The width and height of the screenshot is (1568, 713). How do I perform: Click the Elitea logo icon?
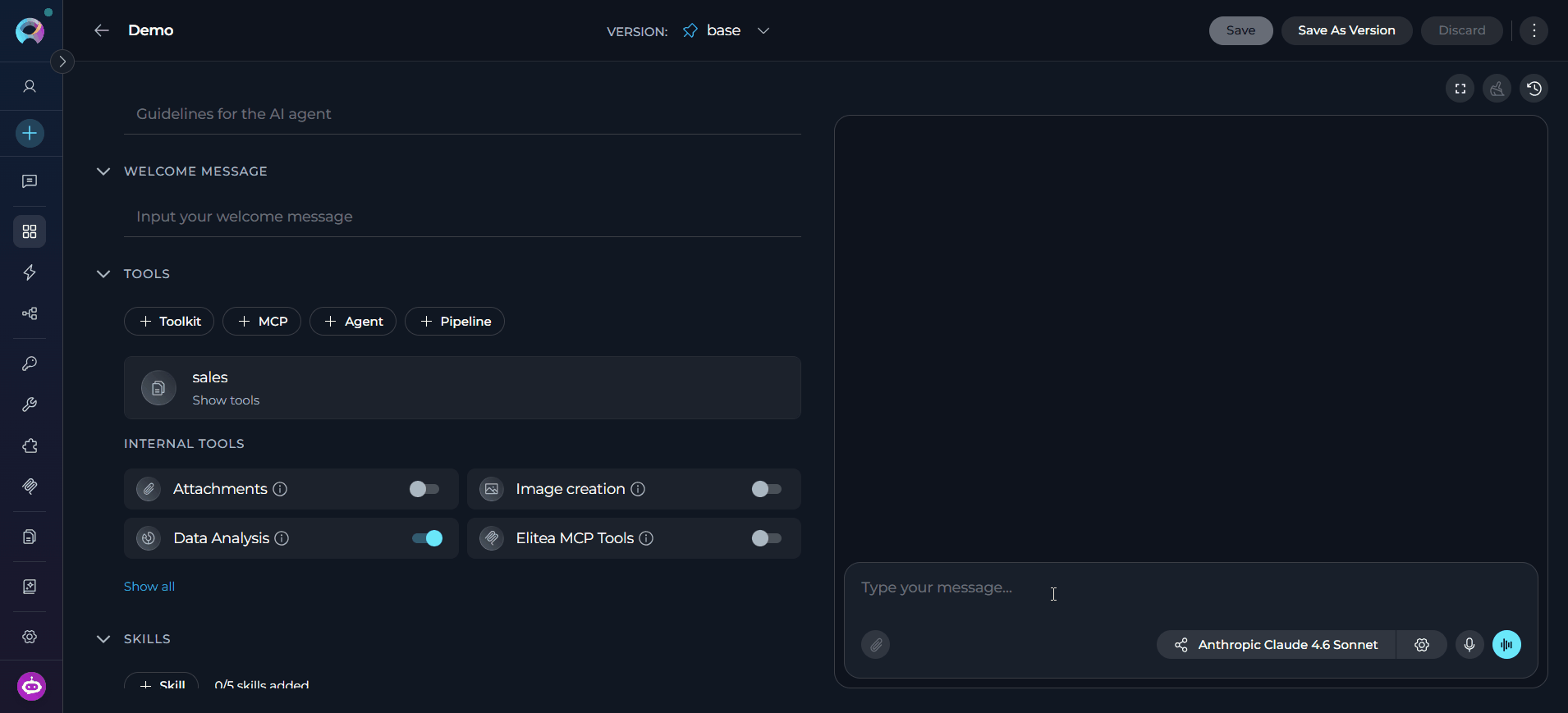click(30, 31)
